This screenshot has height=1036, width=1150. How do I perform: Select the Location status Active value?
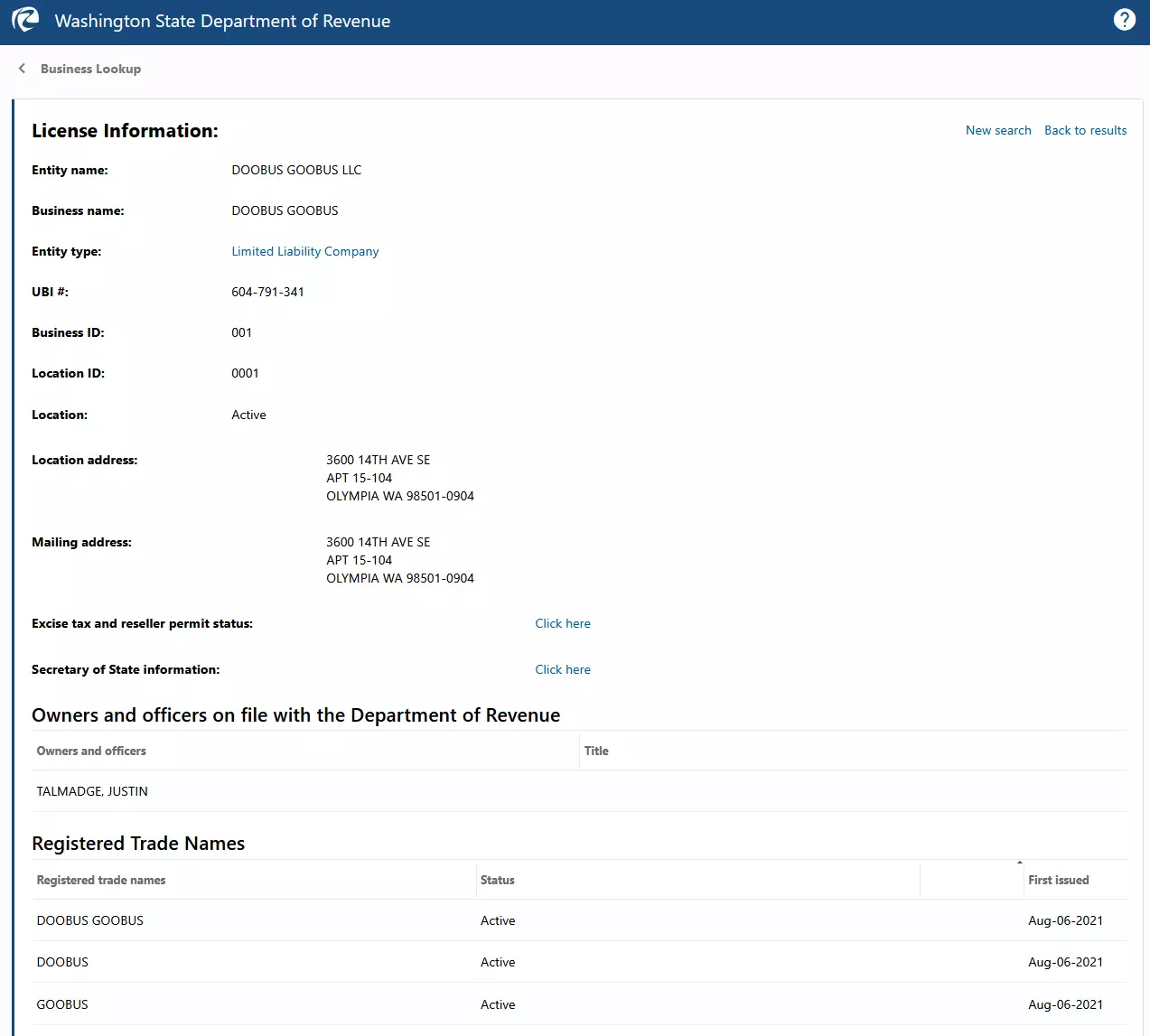point(248,415)
